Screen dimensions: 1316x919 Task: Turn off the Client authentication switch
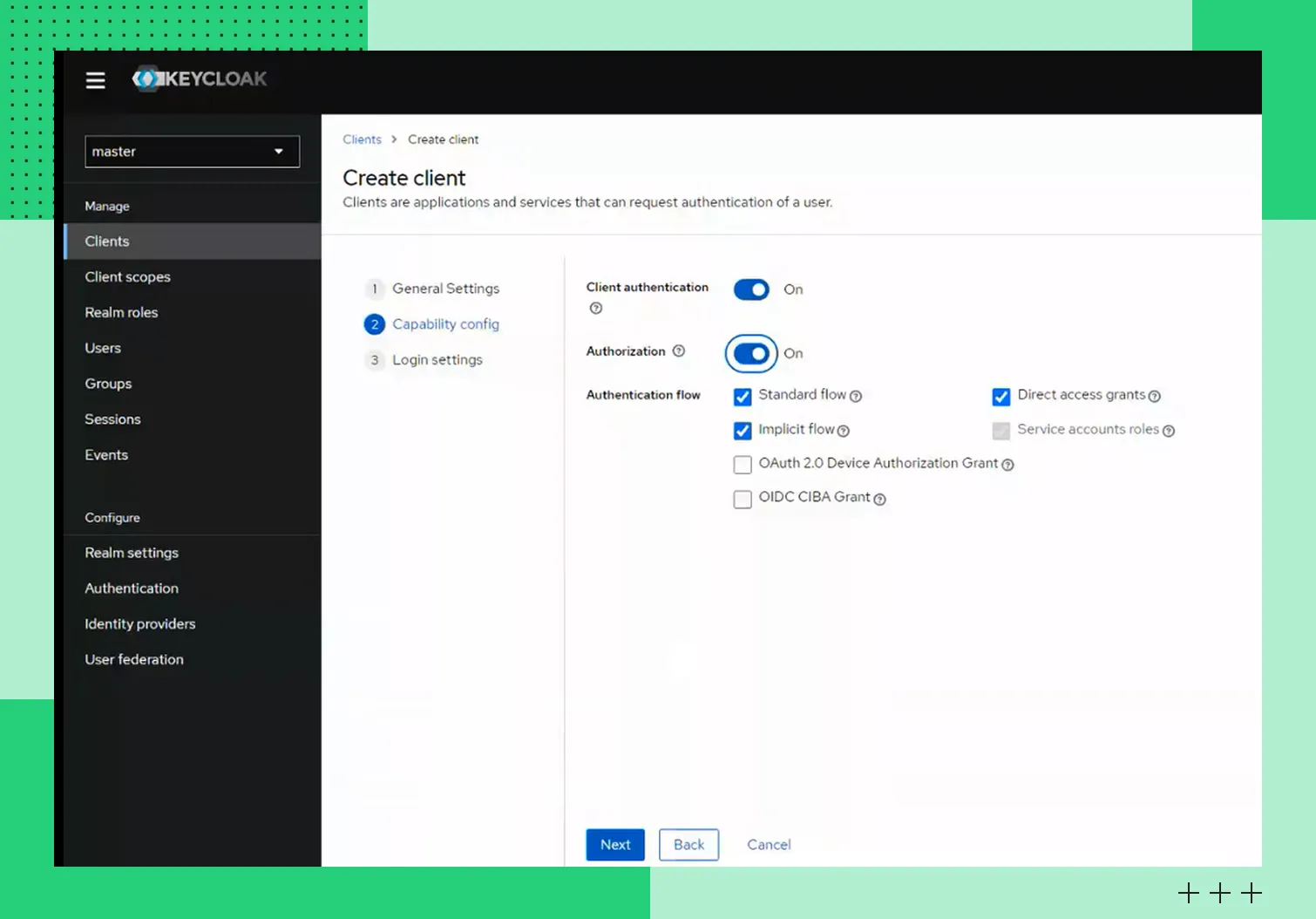click(751, 289)
